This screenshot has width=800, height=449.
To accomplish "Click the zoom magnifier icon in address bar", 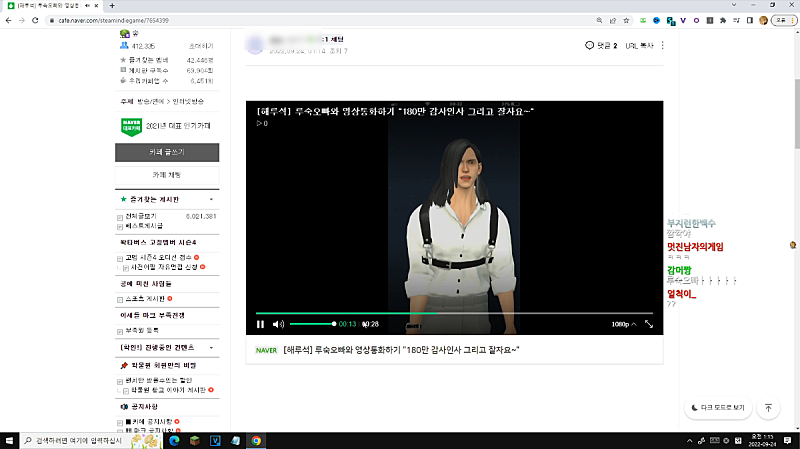I will [599, 20].
